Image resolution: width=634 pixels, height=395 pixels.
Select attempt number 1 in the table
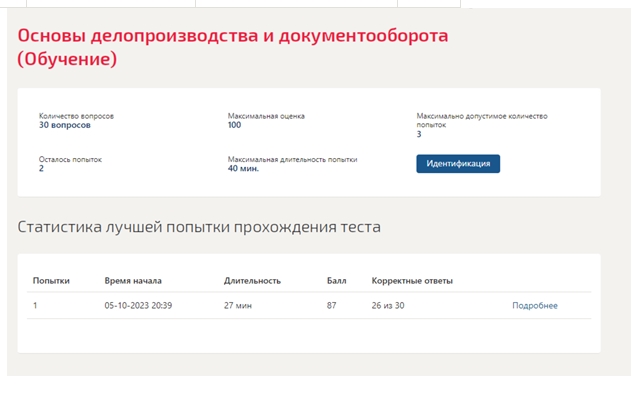pos(35,306)
